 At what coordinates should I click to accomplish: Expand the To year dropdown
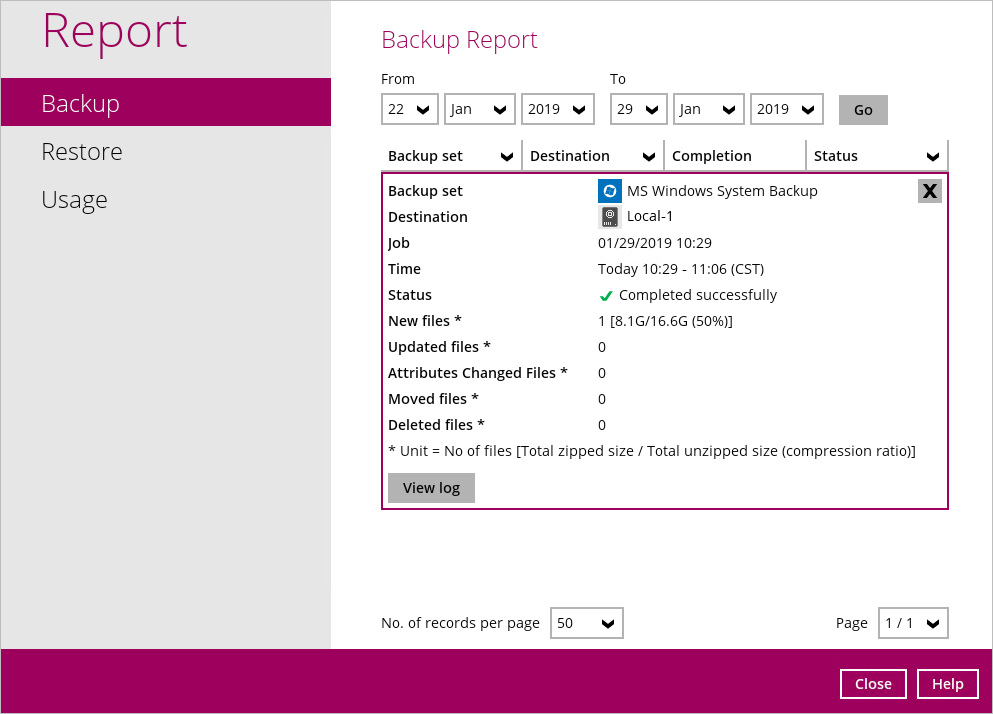(787, 109)
